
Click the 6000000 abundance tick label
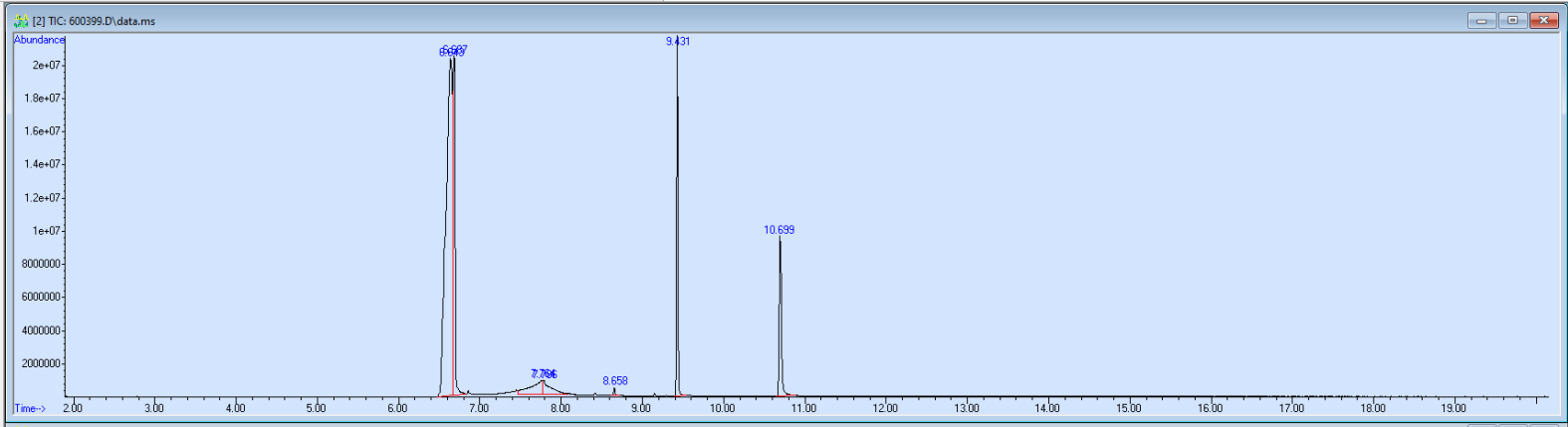(41, 297)
